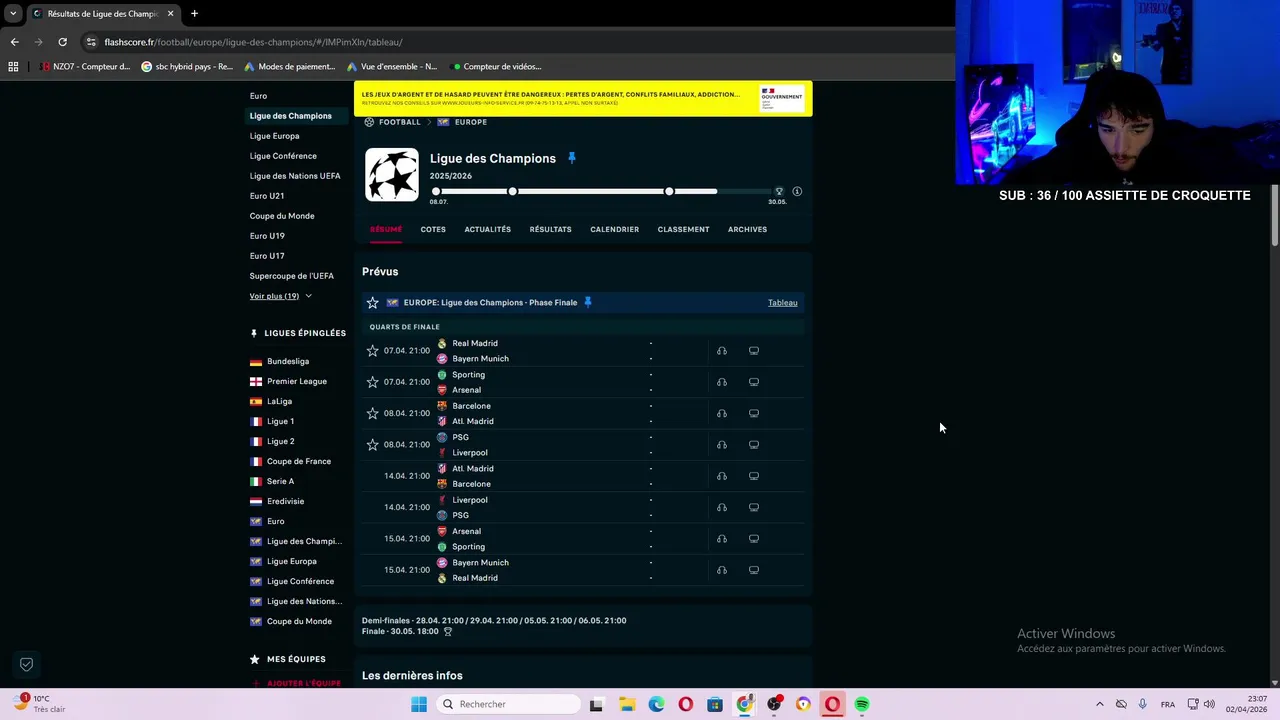The image size is (1280, 720).
Task: Switch to the Actualités tab
Action: point(487,229)
